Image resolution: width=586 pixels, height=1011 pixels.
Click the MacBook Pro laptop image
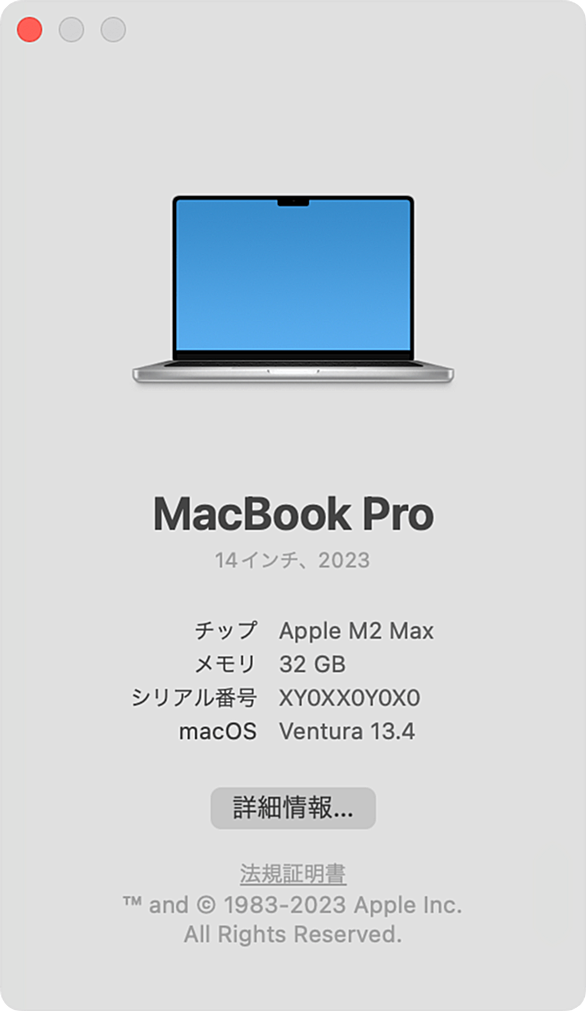point(293,290)
